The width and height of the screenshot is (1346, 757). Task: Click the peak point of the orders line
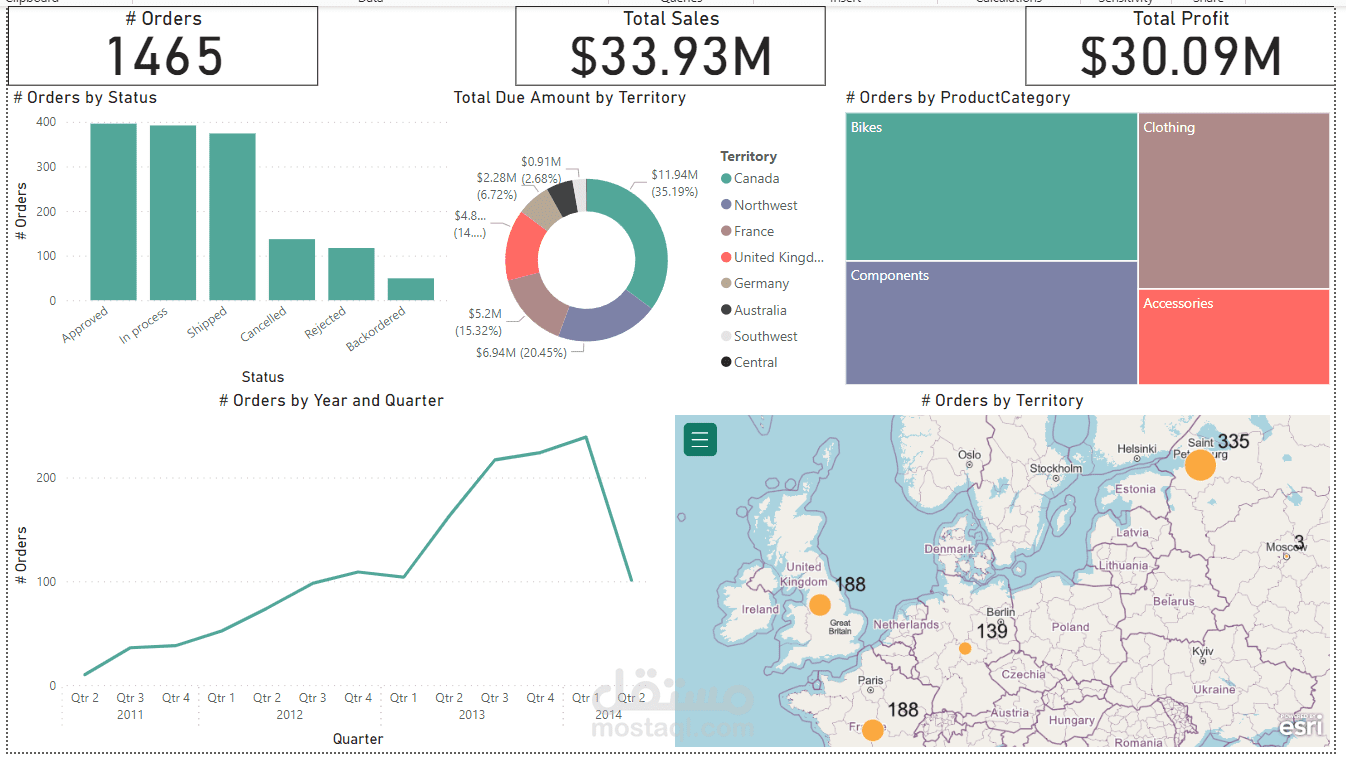point(586,437)
